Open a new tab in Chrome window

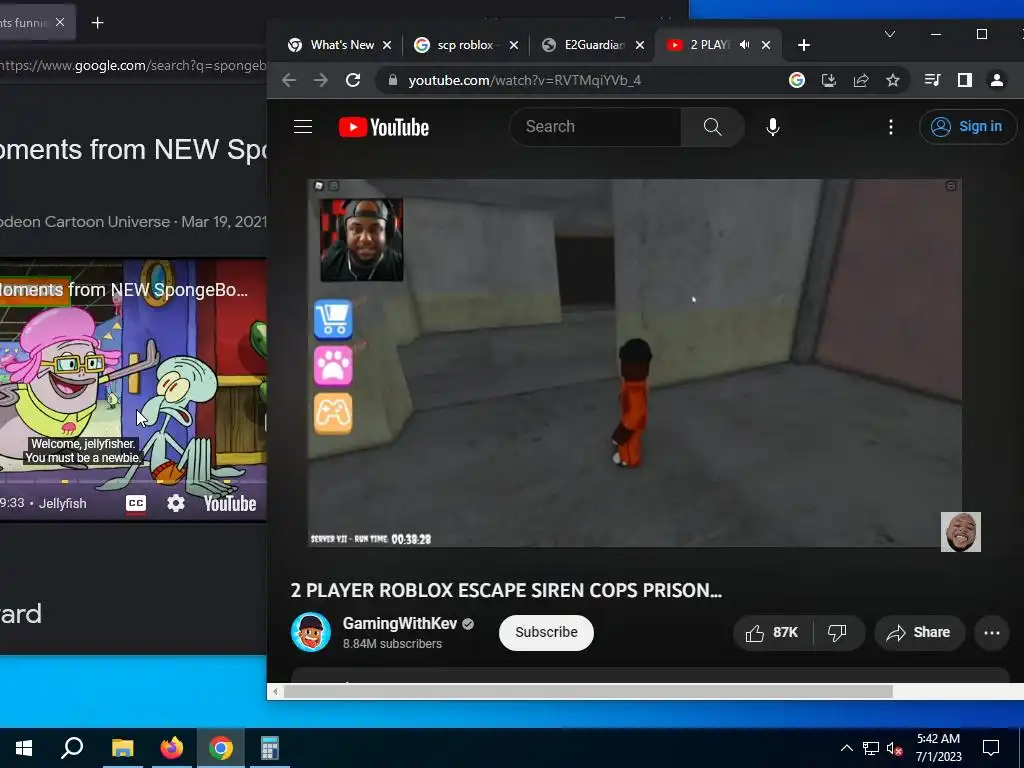click(804, 45)
